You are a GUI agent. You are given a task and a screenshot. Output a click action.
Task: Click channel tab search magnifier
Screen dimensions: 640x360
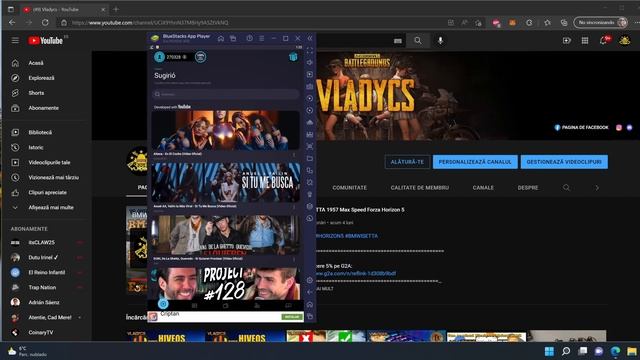click(566, 187)
